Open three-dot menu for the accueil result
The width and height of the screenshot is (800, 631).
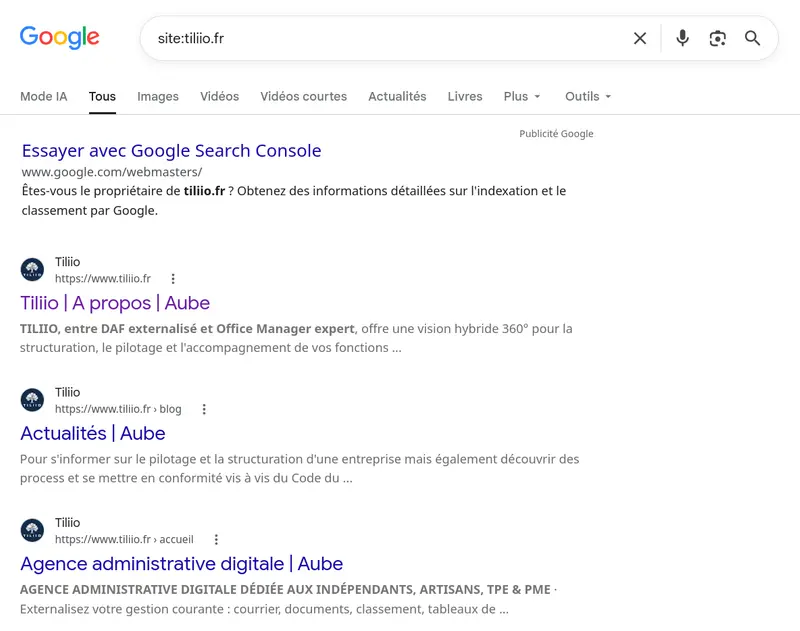(216, 540)
